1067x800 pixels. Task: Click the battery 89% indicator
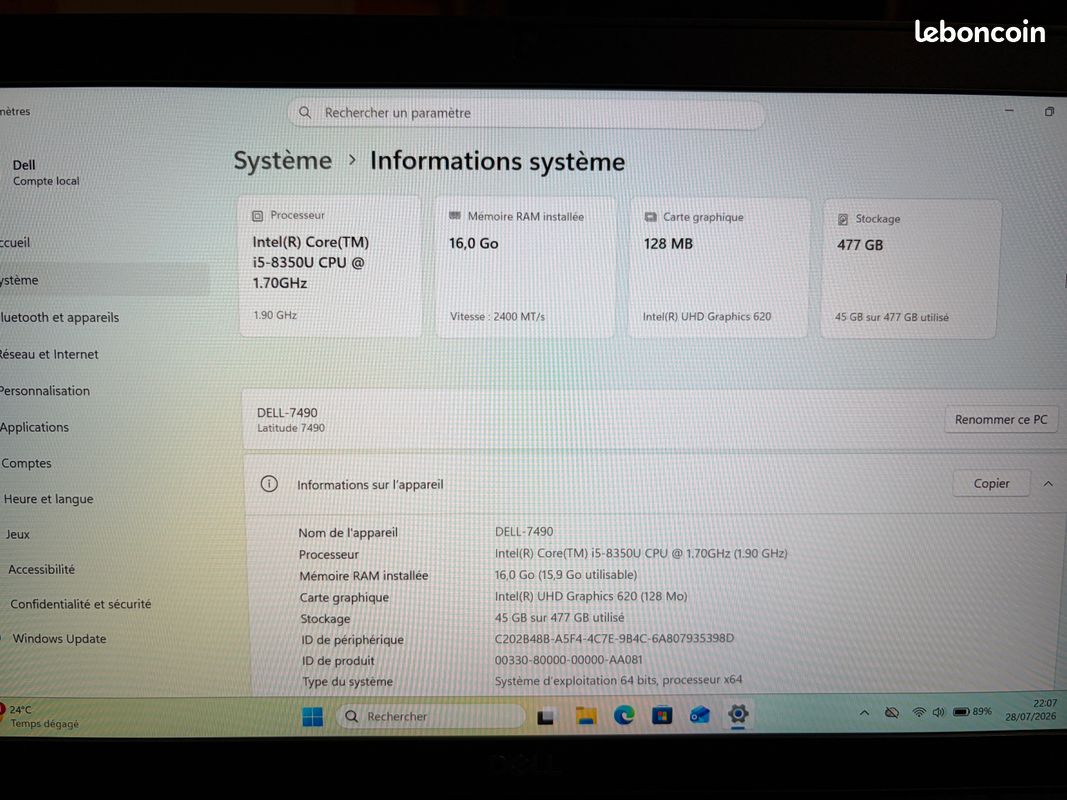(x=972, y=712)
